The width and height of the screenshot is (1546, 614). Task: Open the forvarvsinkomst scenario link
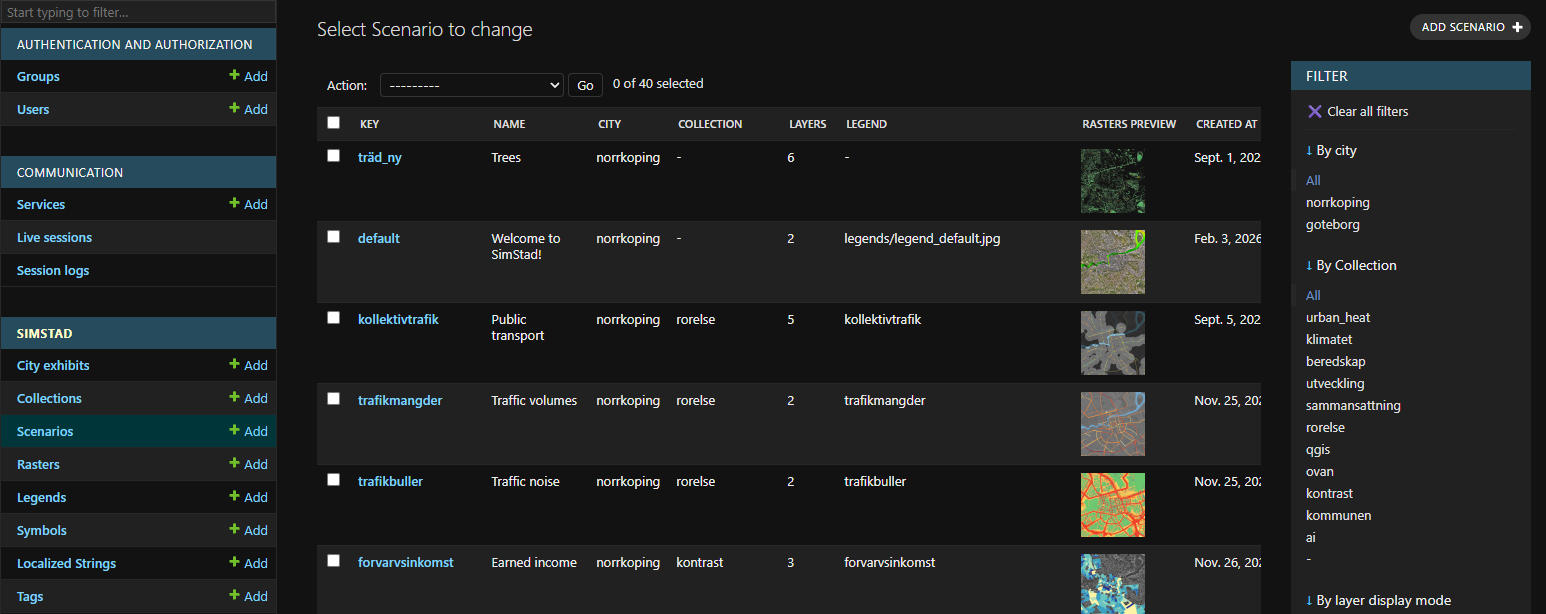(406, 562)
